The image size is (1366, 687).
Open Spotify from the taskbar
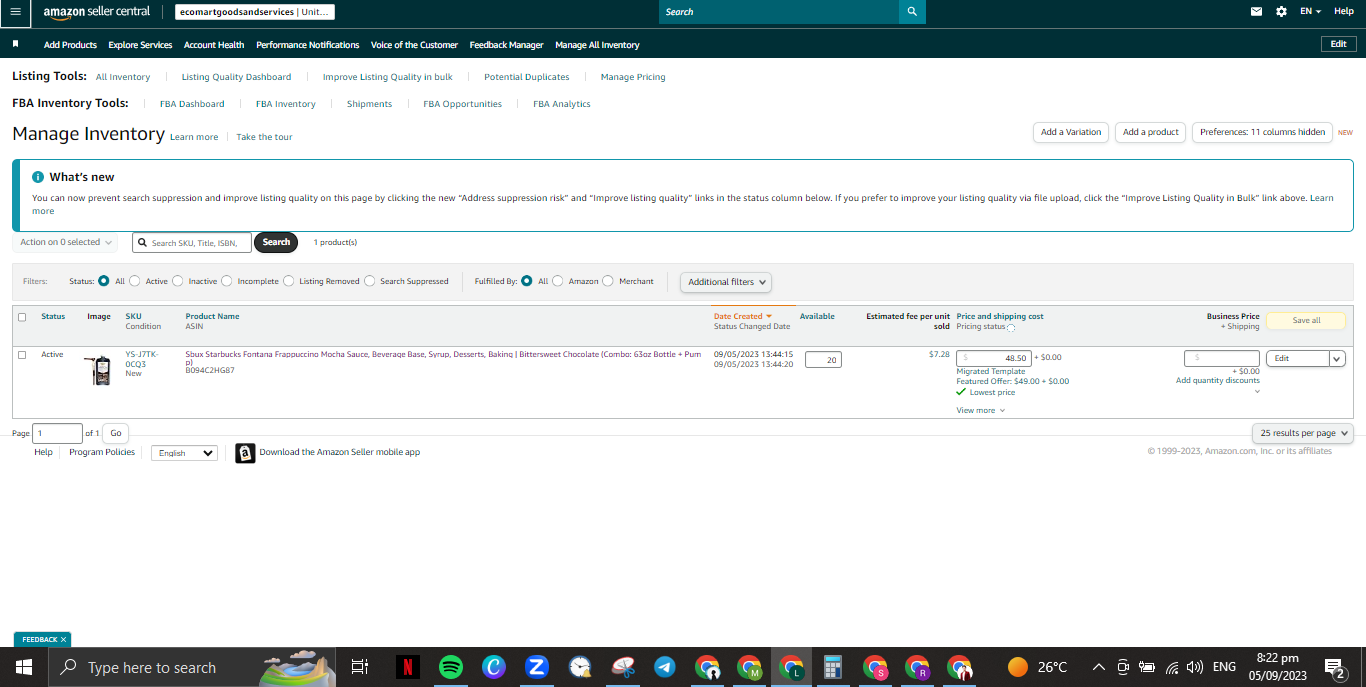[451, 667]
